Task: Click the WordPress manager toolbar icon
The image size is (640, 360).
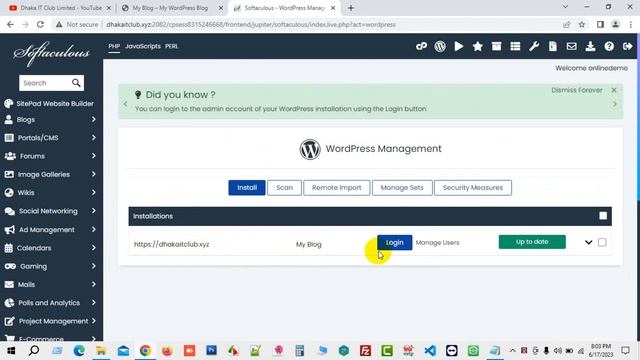Action: point(440,46)
